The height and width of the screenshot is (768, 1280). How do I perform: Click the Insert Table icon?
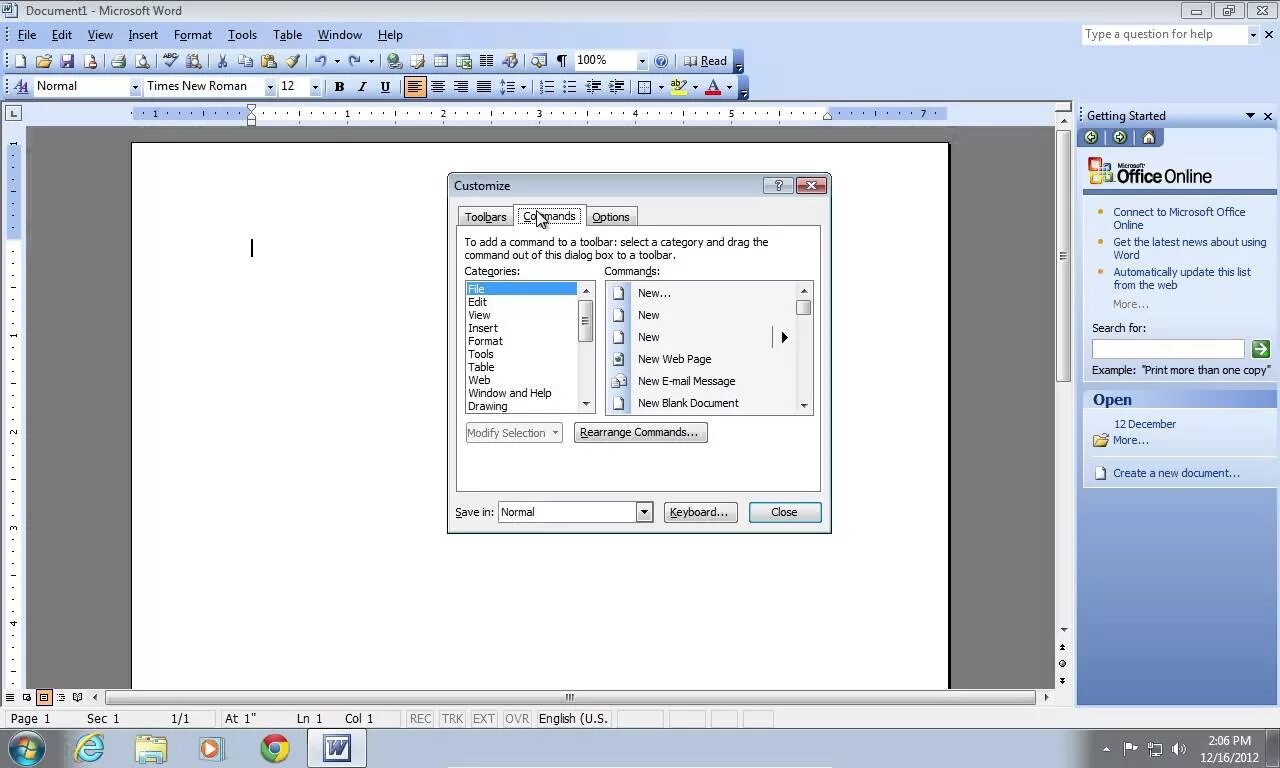pyautogui.click(x=440, y=61)
